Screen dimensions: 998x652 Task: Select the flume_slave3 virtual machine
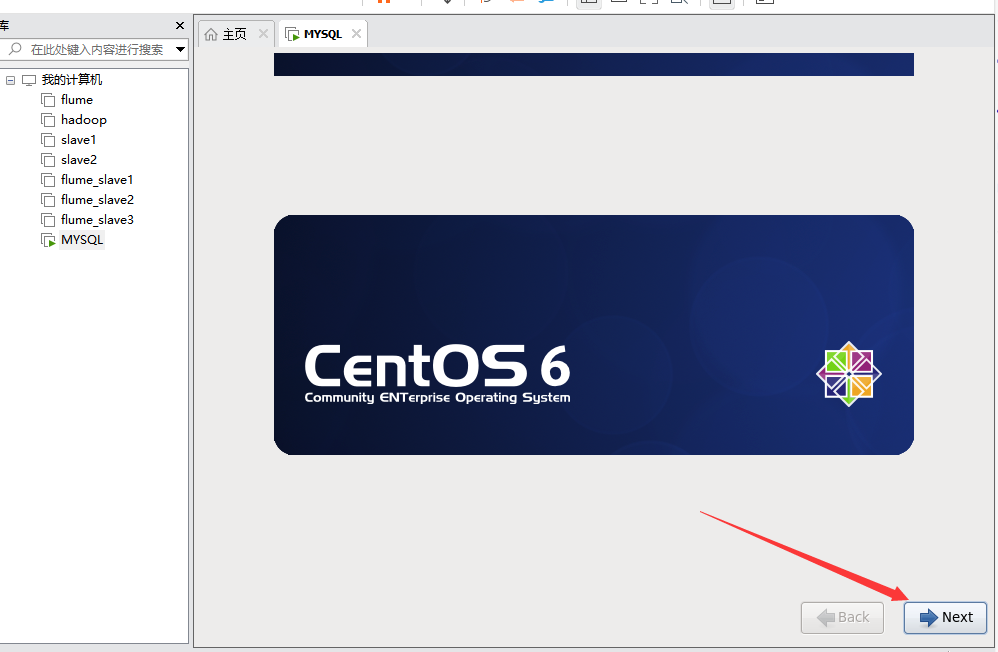97,220
